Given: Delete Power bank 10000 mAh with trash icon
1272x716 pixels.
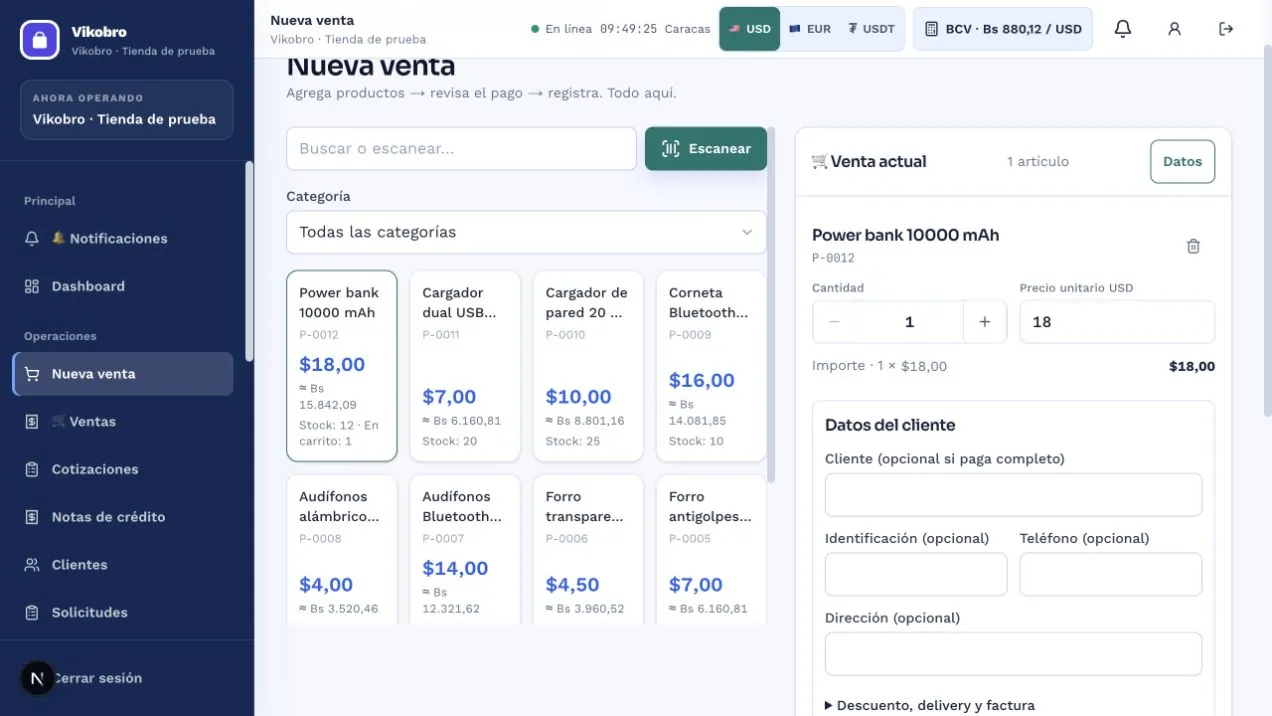Looking at the screenshot, I should click(x=1193, y=246).
